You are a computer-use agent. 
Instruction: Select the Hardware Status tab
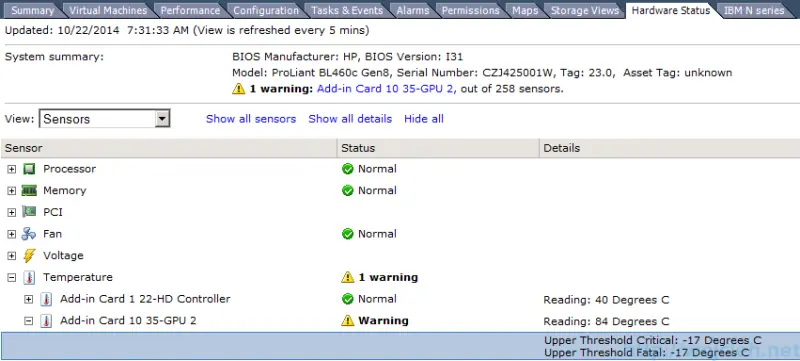[670, 10]
